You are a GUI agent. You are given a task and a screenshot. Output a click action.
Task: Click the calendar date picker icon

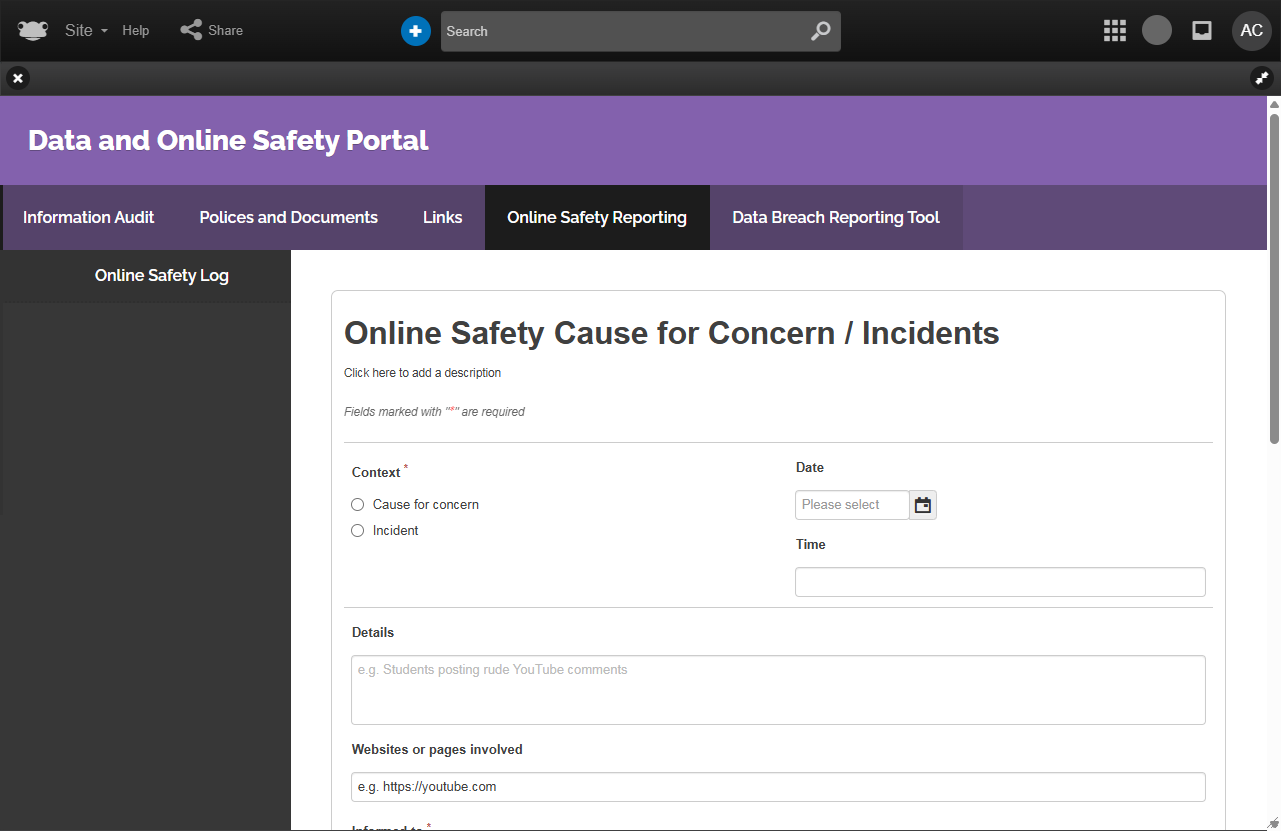click(x=923, y=505)
